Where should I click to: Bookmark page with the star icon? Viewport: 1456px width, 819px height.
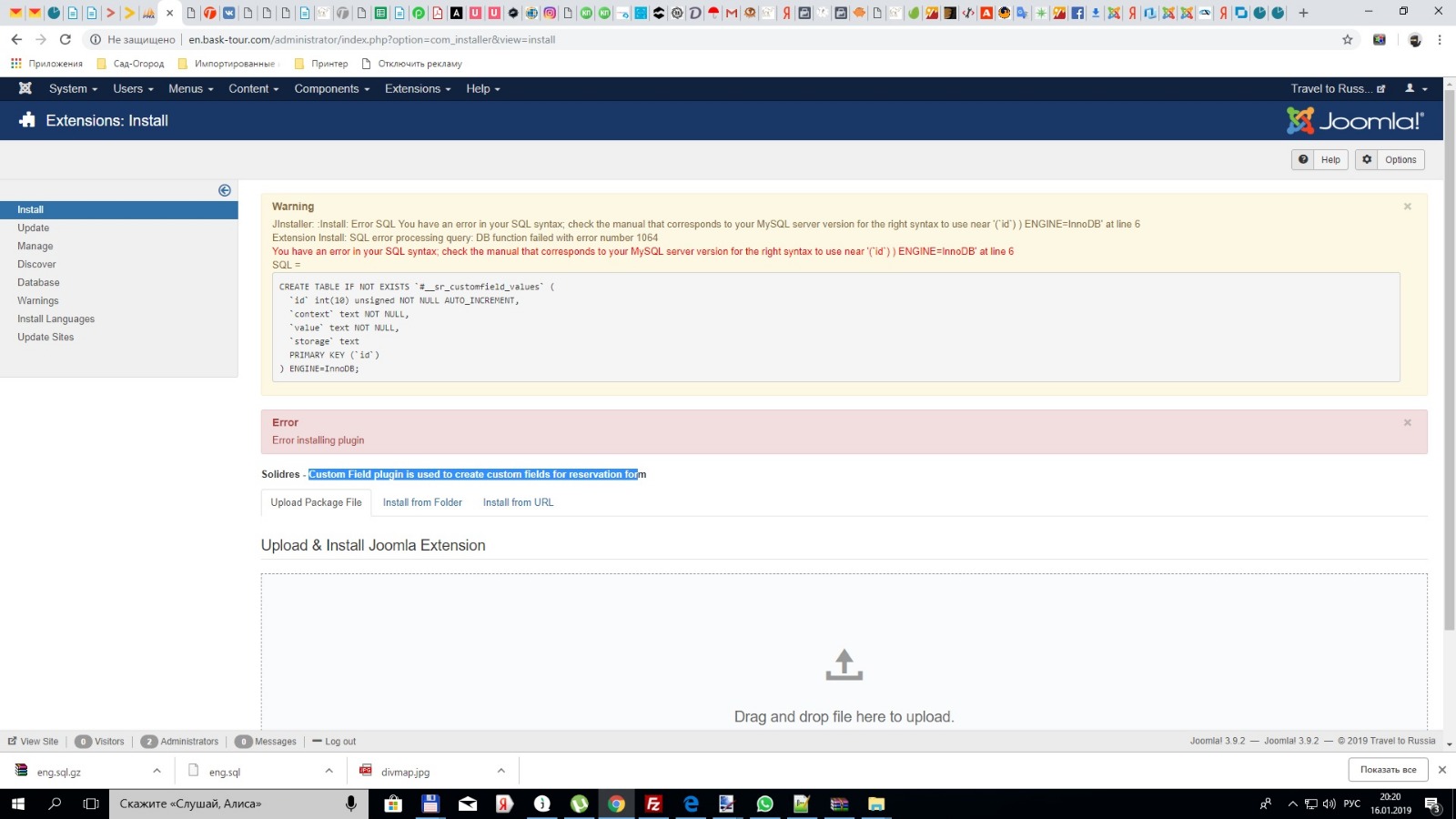click(1347, 39)
